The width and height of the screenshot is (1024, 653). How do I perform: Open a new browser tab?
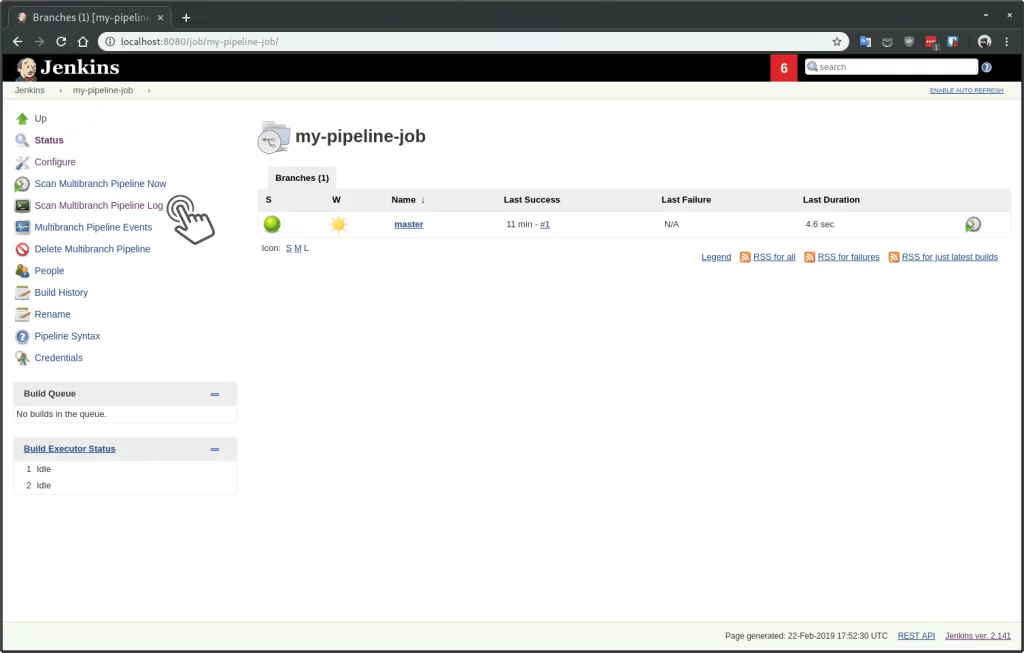[186, 18]
